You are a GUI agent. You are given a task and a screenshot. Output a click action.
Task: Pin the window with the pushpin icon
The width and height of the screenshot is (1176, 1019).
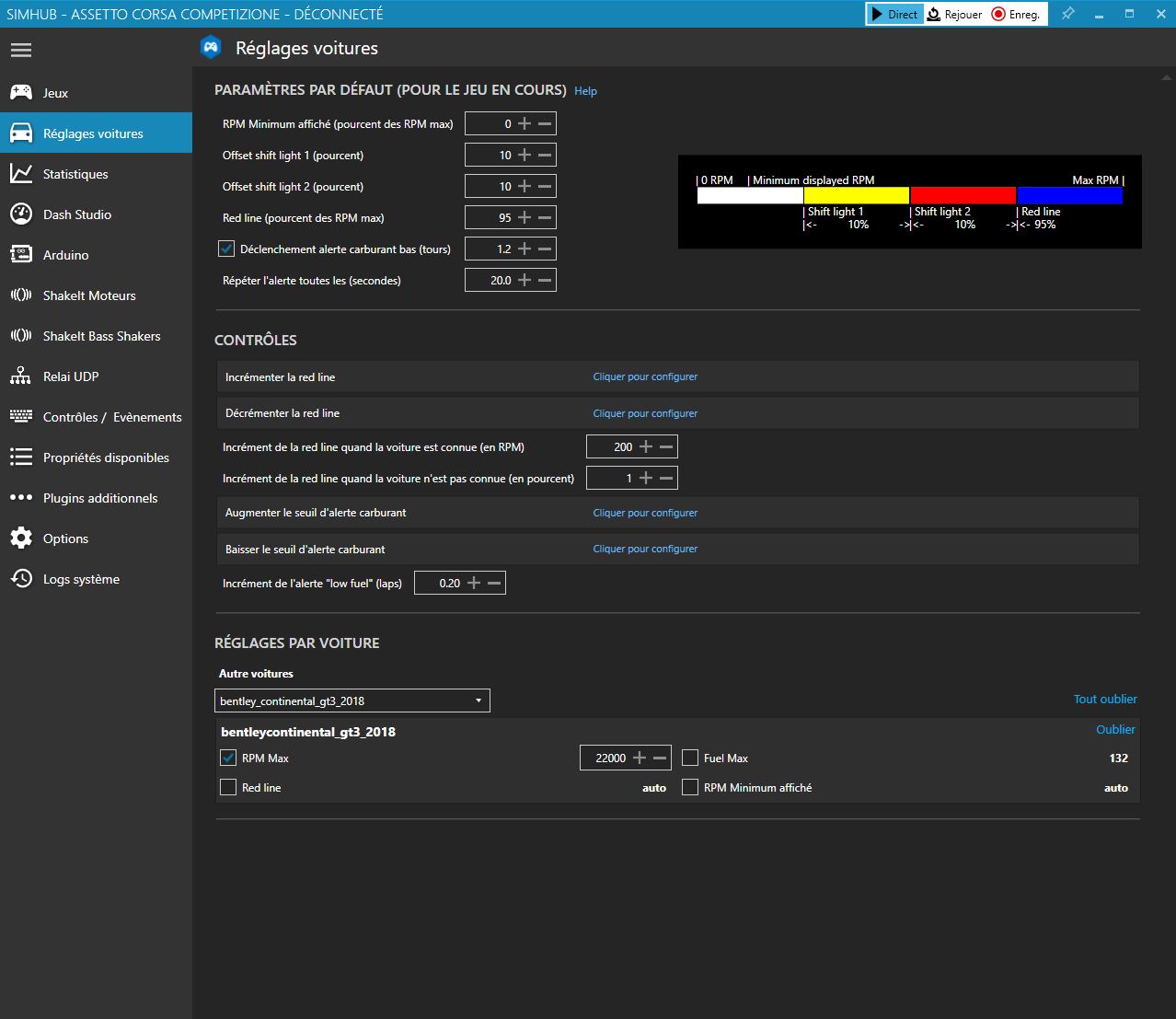(1067, 14)
